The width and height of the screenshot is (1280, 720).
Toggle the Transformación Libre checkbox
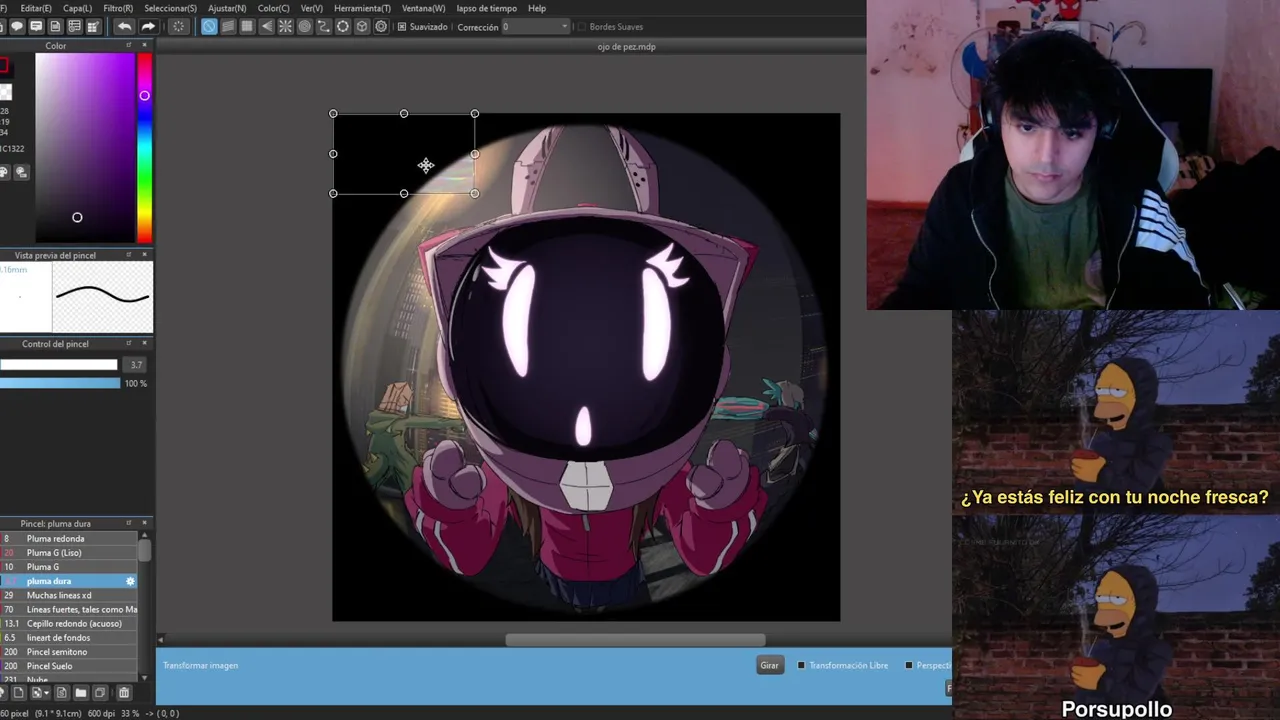point(801,665)
